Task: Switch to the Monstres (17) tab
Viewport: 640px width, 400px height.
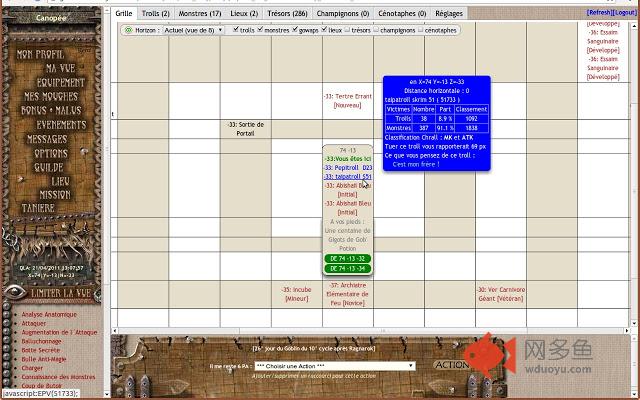Action: coord(200,13)
